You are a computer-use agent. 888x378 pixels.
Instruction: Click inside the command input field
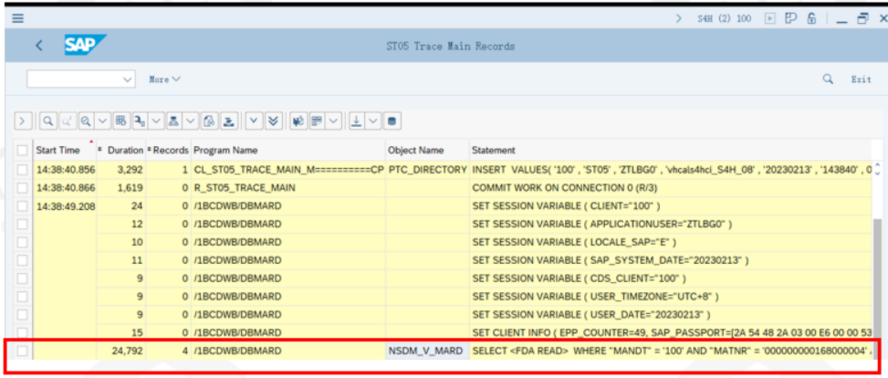(x=74, y=79)
